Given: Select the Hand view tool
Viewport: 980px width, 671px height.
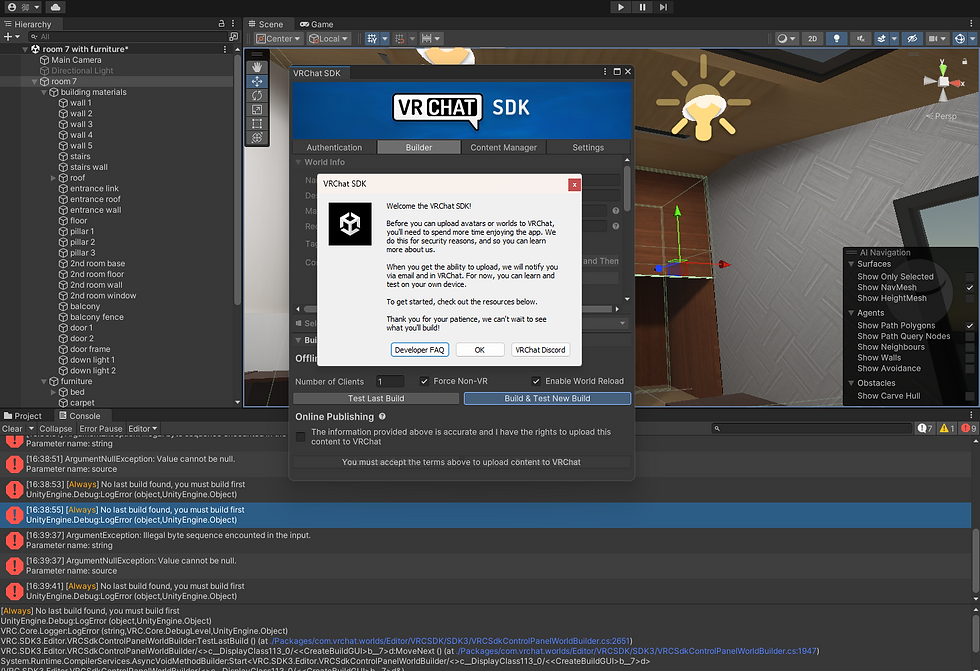Looking at the screenshot, I should 257,67.
